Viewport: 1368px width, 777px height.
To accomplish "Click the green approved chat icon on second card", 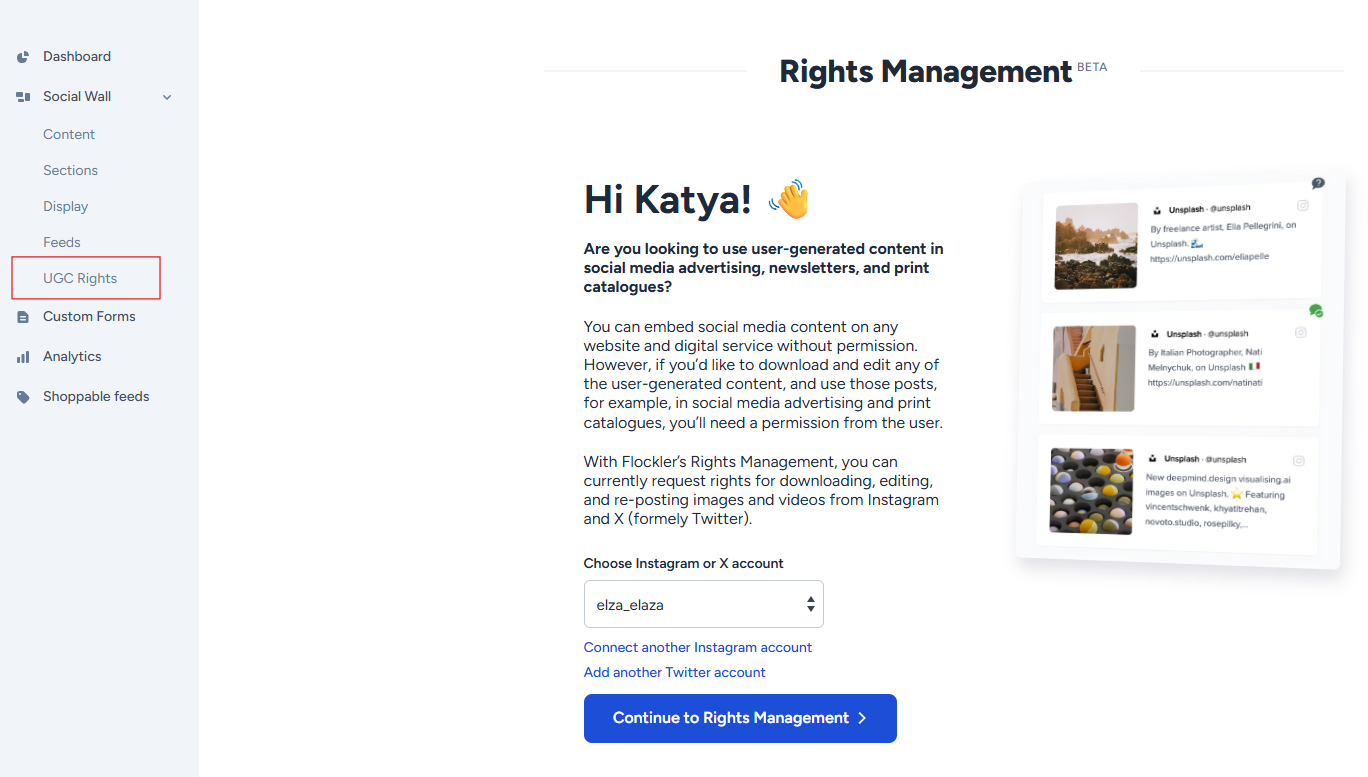I will 1316,311.
